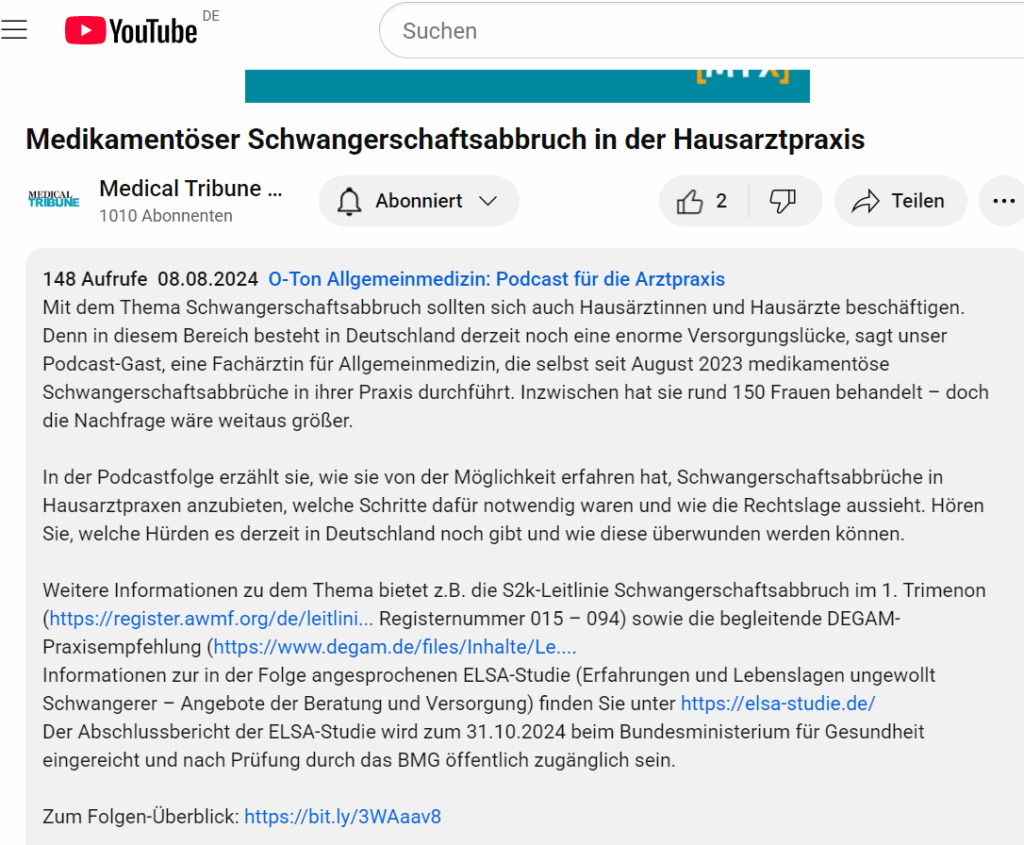The image size is (1024, 845).
Task: Open the elsa-studie.de link
Action: click(778, 703)
